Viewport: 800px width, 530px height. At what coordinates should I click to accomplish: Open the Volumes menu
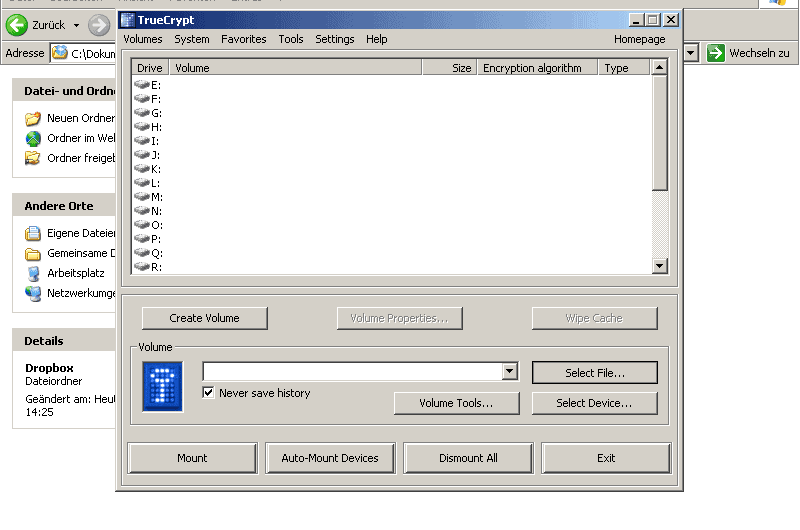pyautogui.click(x=143, y=39)
